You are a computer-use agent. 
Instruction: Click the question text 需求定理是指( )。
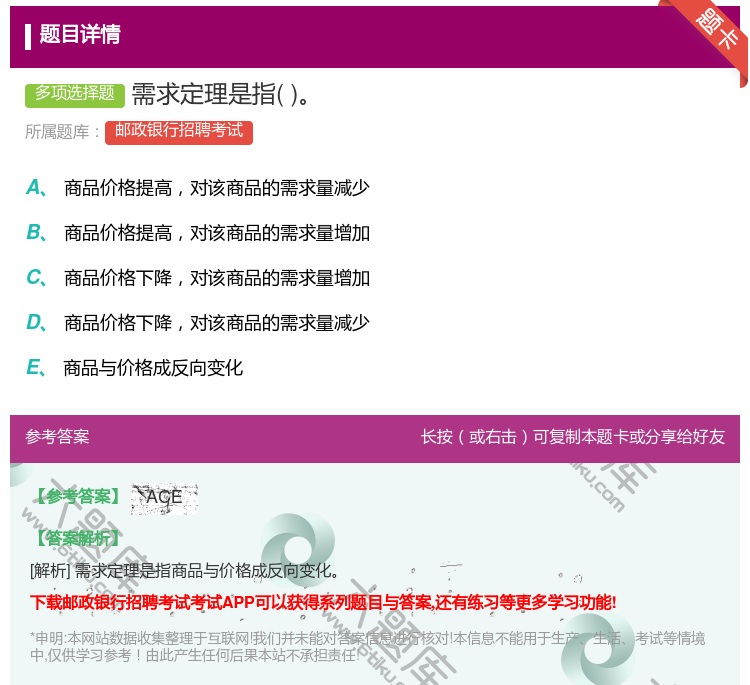pos(221,94)
